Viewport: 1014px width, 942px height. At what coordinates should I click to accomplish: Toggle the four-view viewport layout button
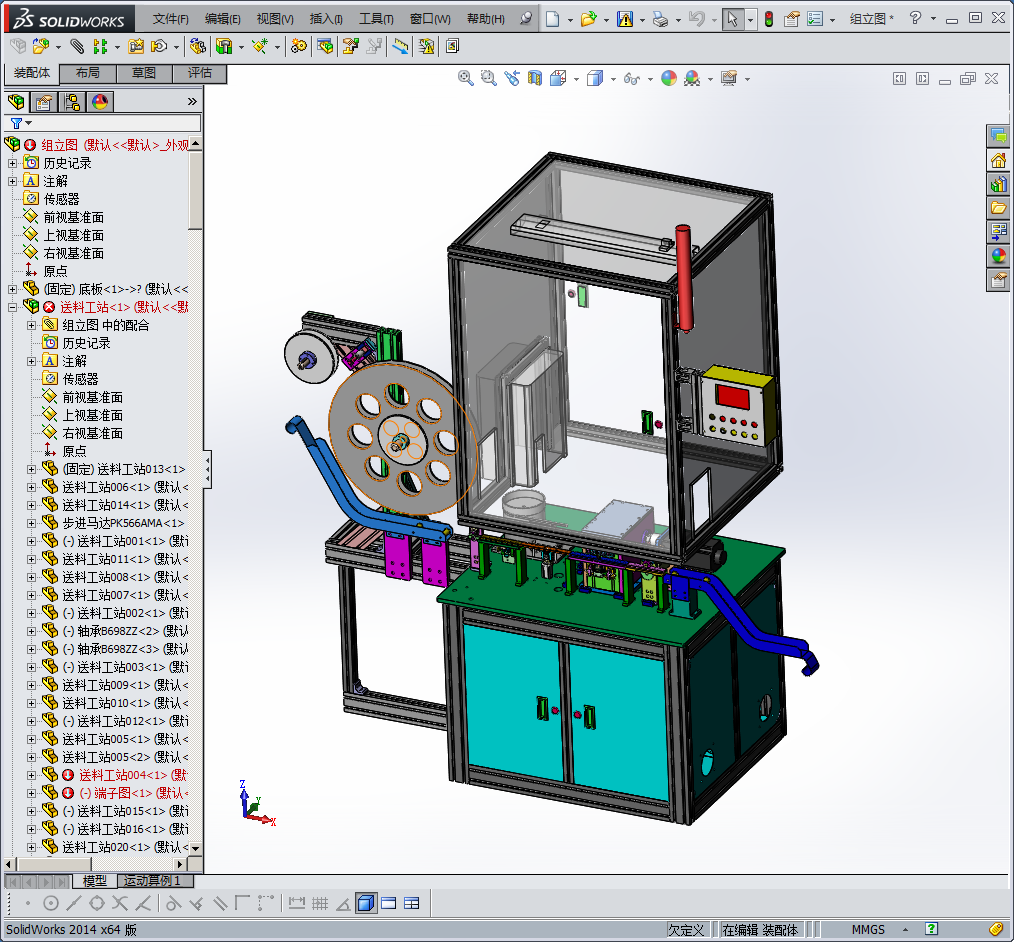(412, 903)
